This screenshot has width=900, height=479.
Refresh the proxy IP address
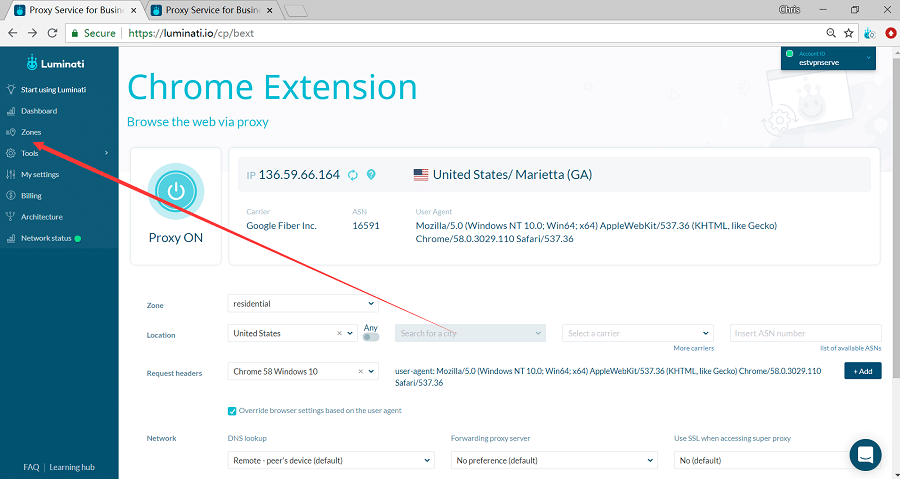pos(353,175)
